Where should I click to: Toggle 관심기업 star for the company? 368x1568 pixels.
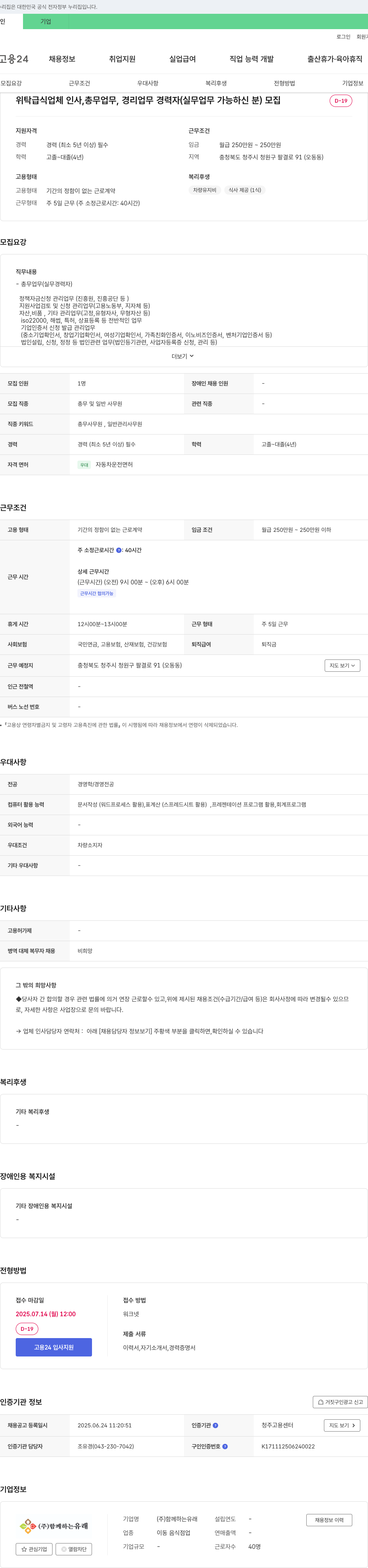[34, 1549]
